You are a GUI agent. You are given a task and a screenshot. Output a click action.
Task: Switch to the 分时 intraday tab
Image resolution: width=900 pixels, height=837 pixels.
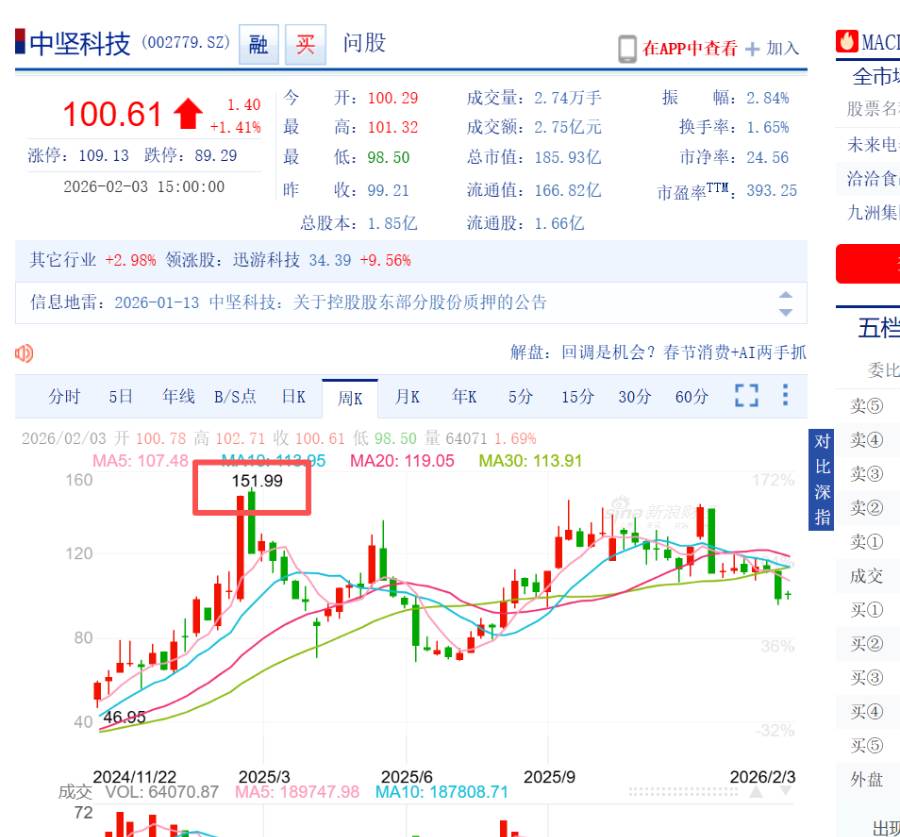pyautogui.click(x=63, y=396)
